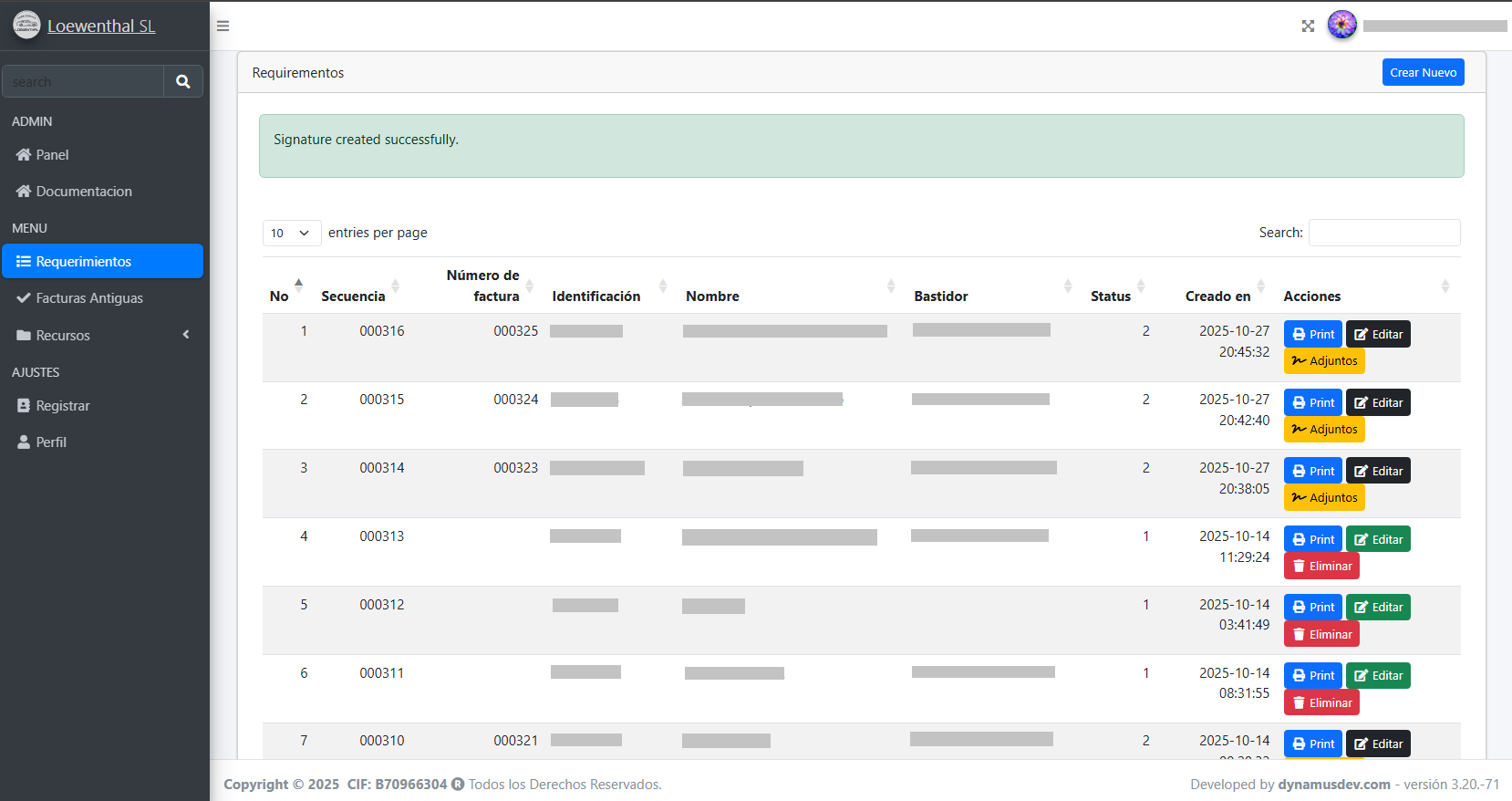The image size is (1512, 801).
Task: Click the Loewenthal SL logo icon
Action: (x=26, y=26)
